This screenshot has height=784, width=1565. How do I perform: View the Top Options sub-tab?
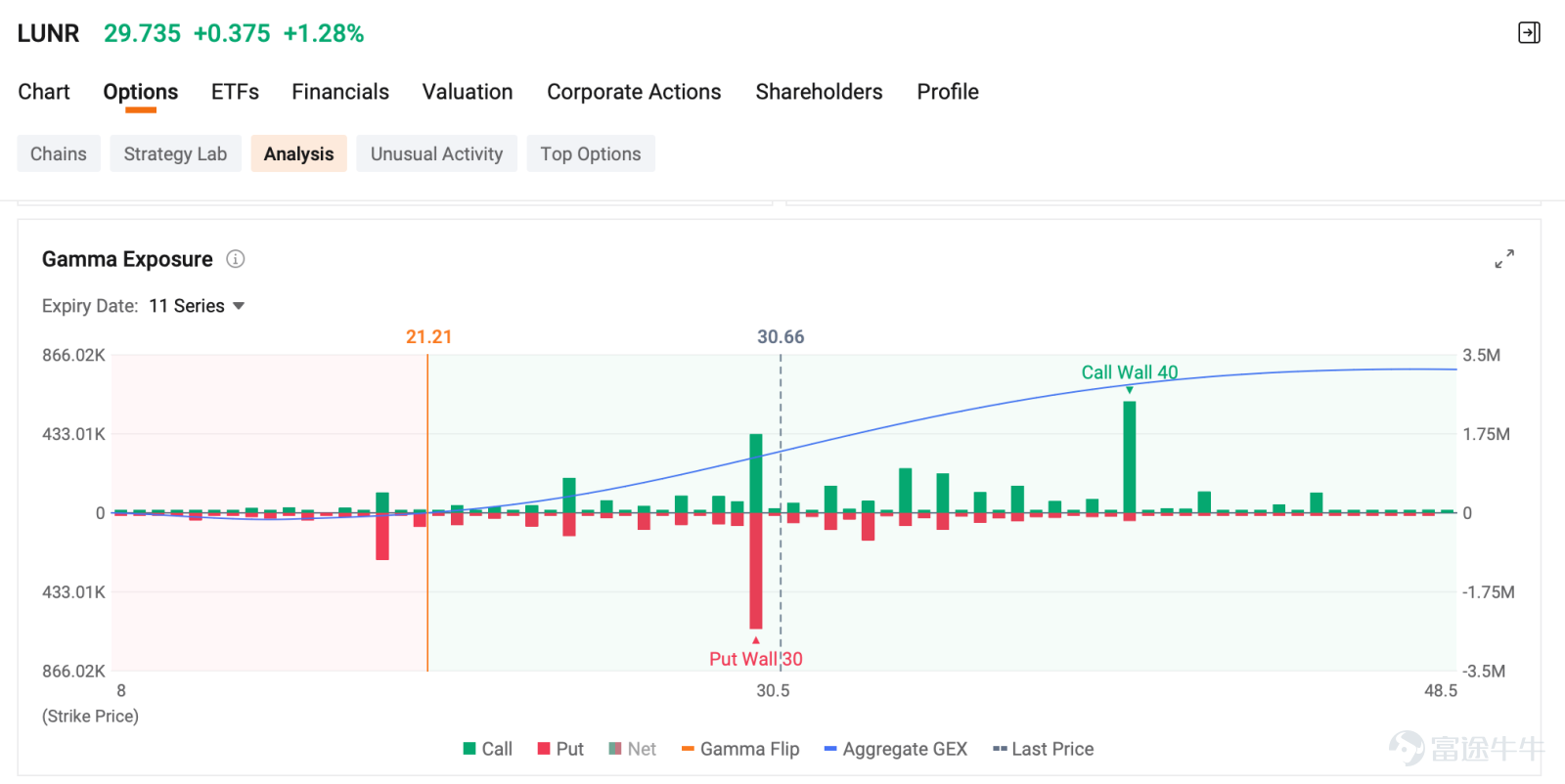591,153
